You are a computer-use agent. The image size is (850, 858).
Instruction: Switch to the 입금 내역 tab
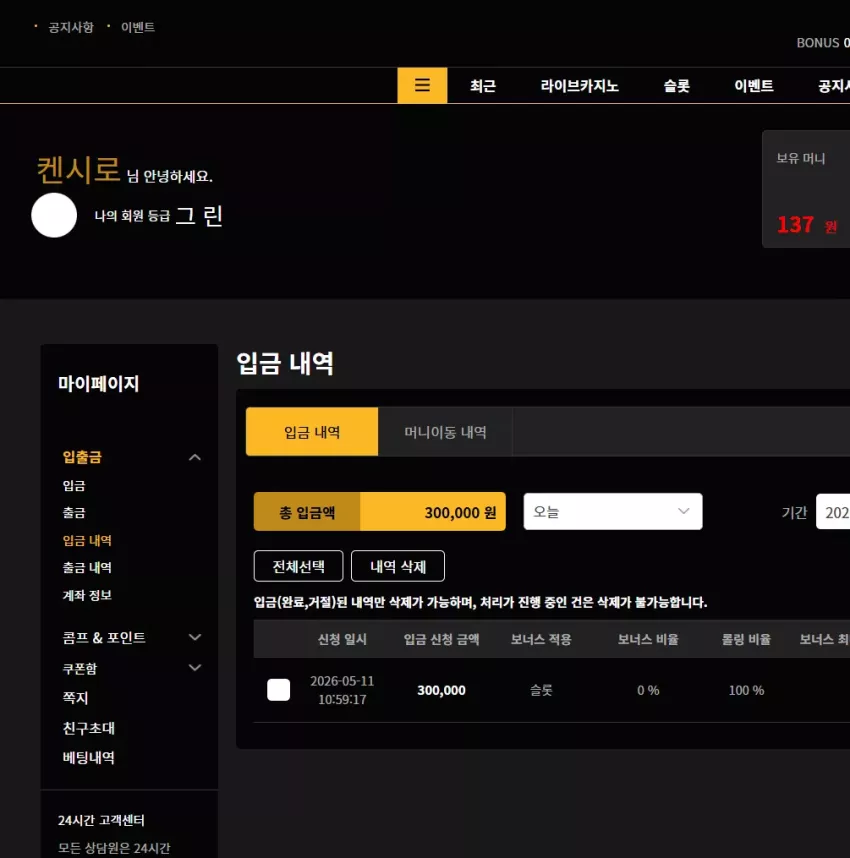312,432
